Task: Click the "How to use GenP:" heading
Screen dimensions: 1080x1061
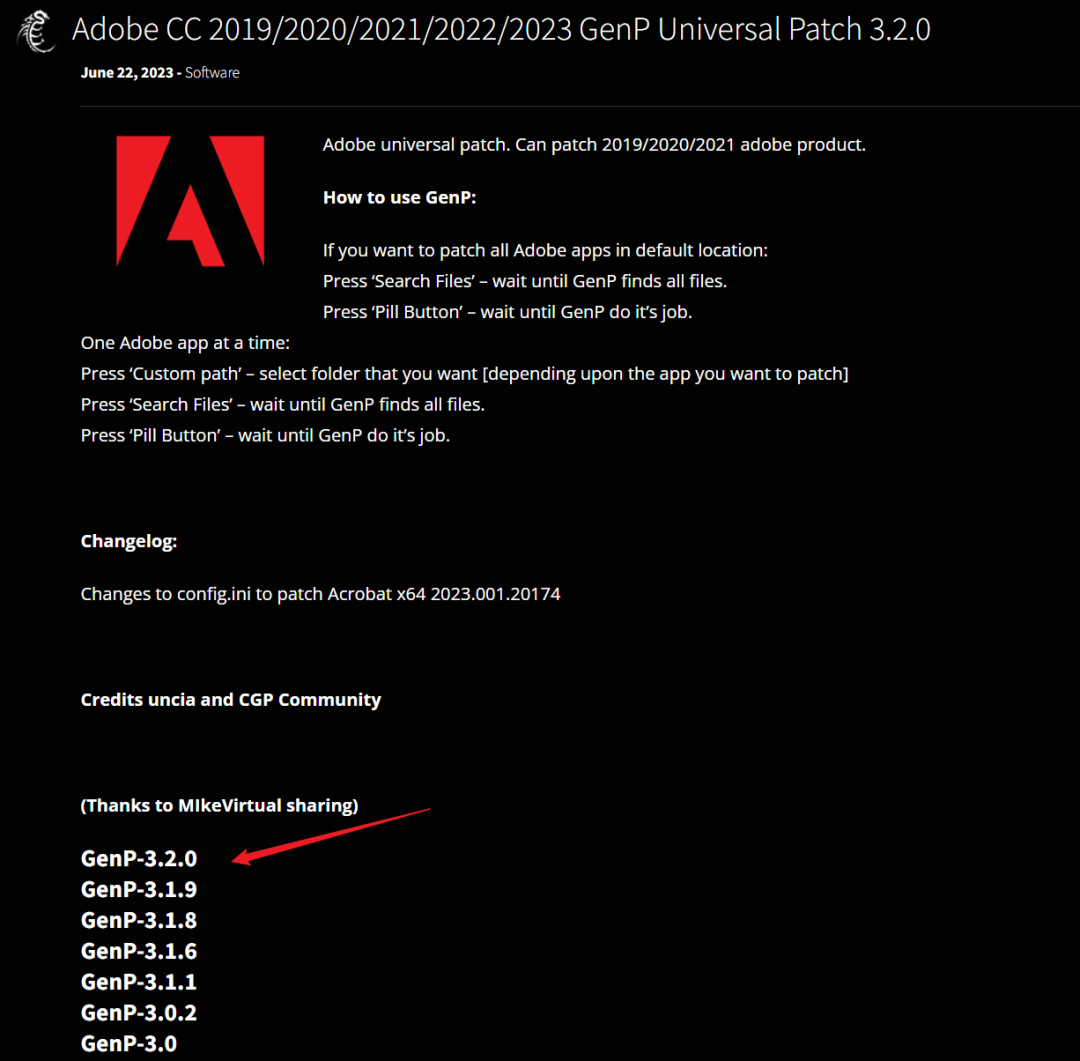Action: click(x=400, y=197)
